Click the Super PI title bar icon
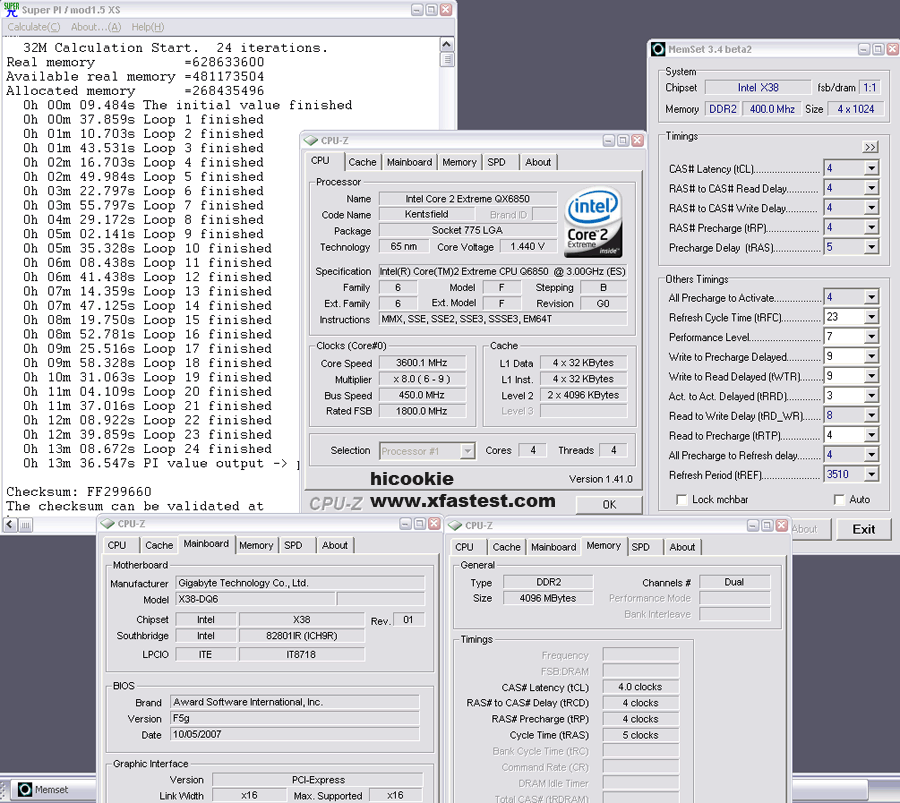Screen dimensions: 900x803 tap(11, 10)
